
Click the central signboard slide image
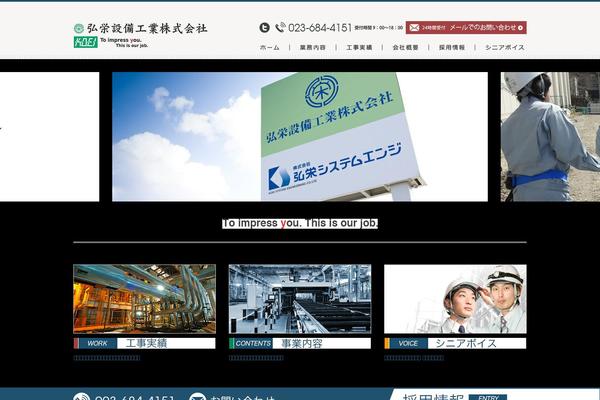(x=300, y=137)
